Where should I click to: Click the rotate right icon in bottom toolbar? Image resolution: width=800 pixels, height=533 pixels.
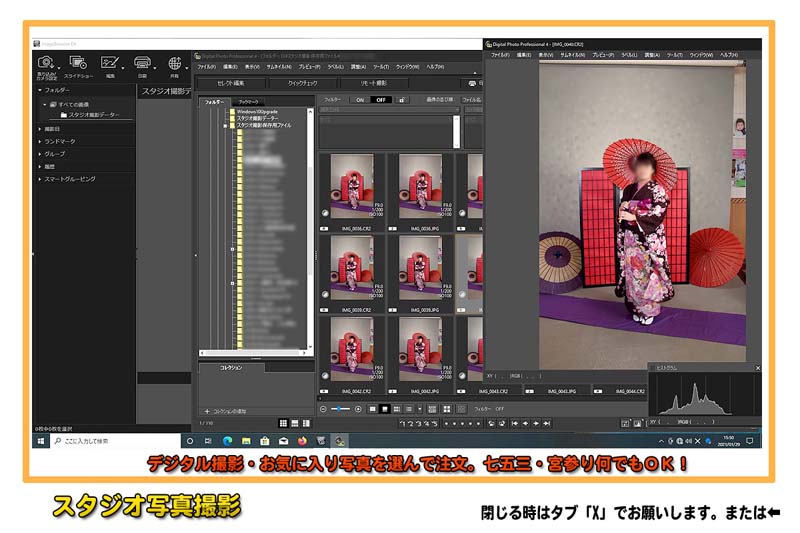pyautogui.click(x=502, y=423)
